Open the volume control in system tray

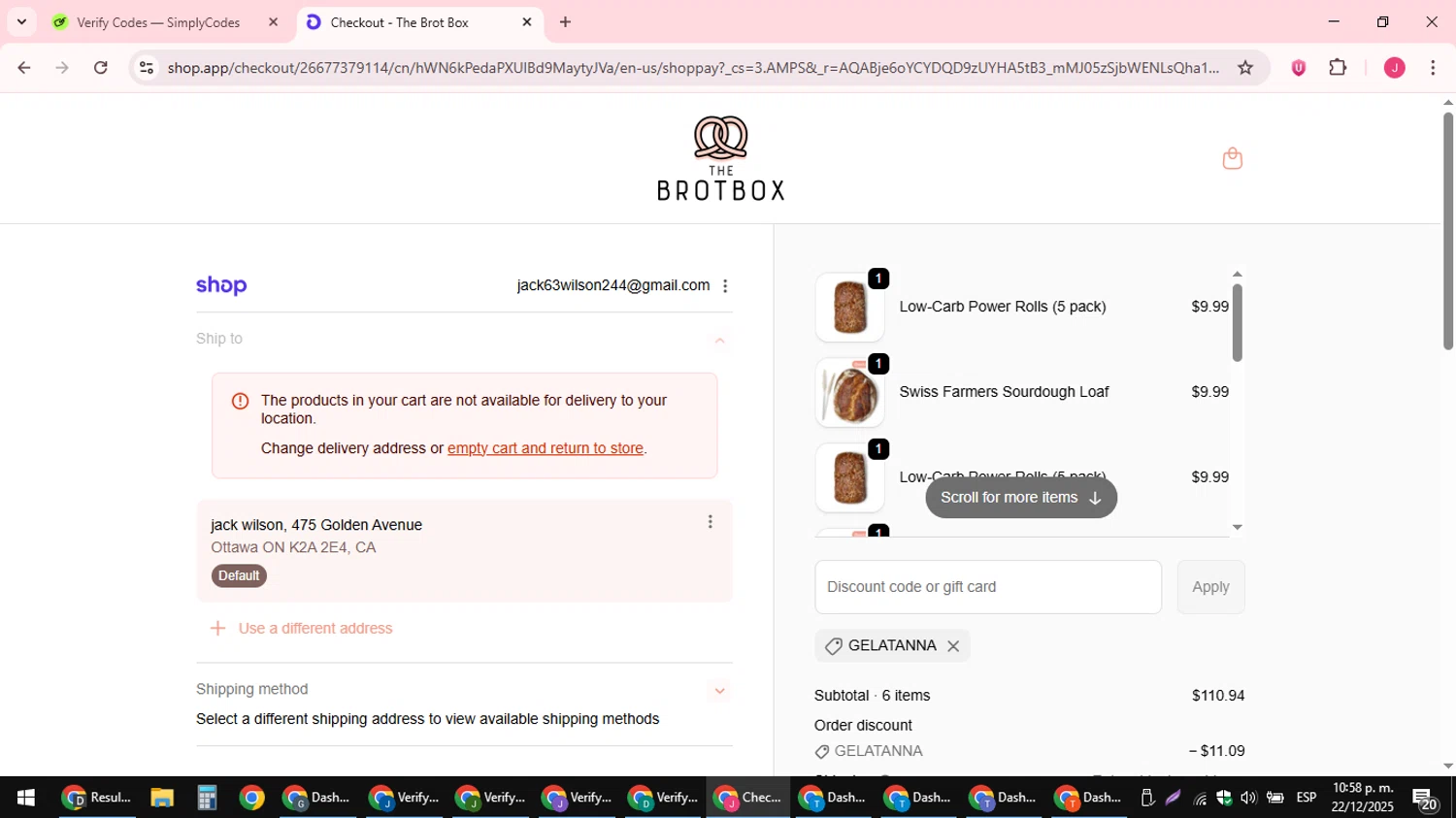[x=1248, y=798]
